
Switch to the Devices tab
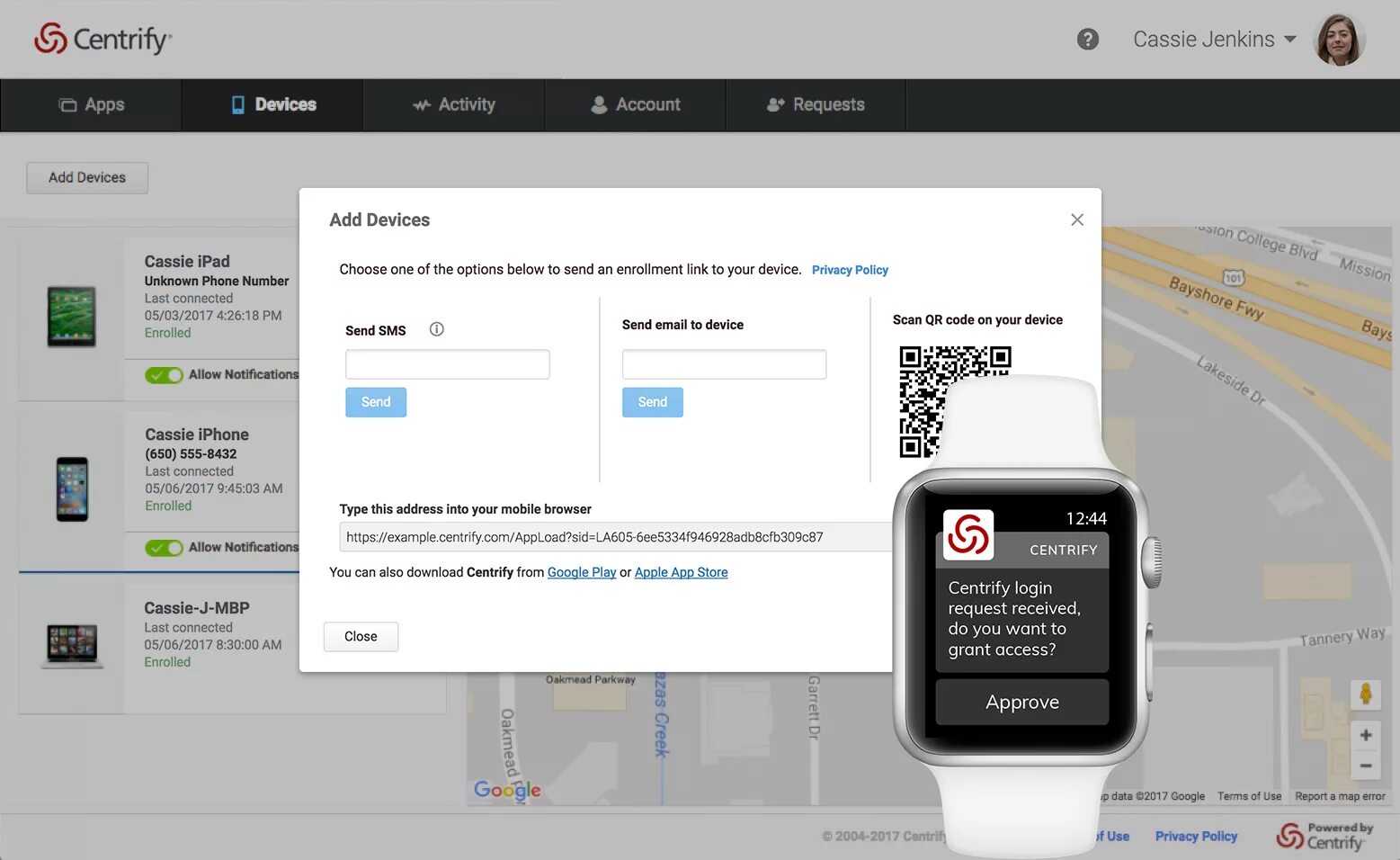tap(273, 104)
